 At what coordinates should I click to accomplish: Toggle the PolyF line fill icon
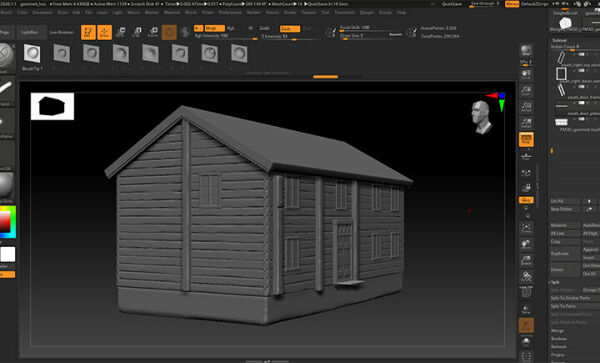[526, 293]
